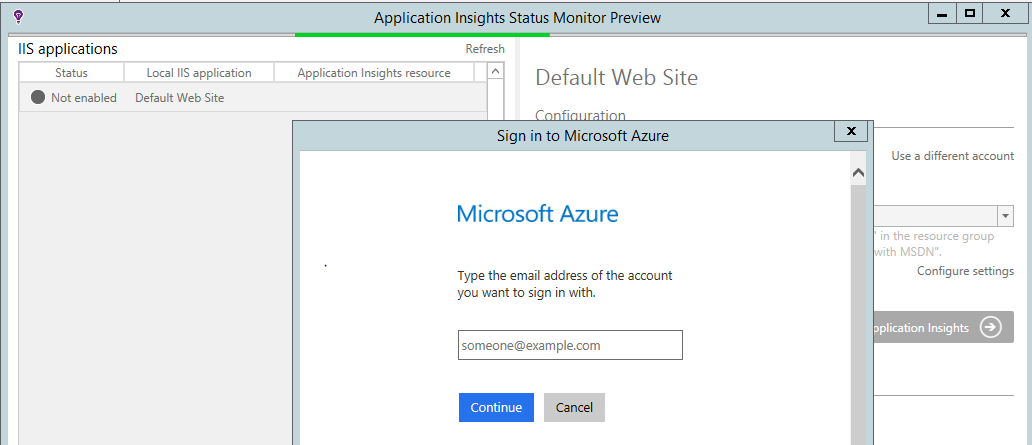
Task: Click the Default Web Site heading
Action: pyautogui.click(x=617, y=78)
